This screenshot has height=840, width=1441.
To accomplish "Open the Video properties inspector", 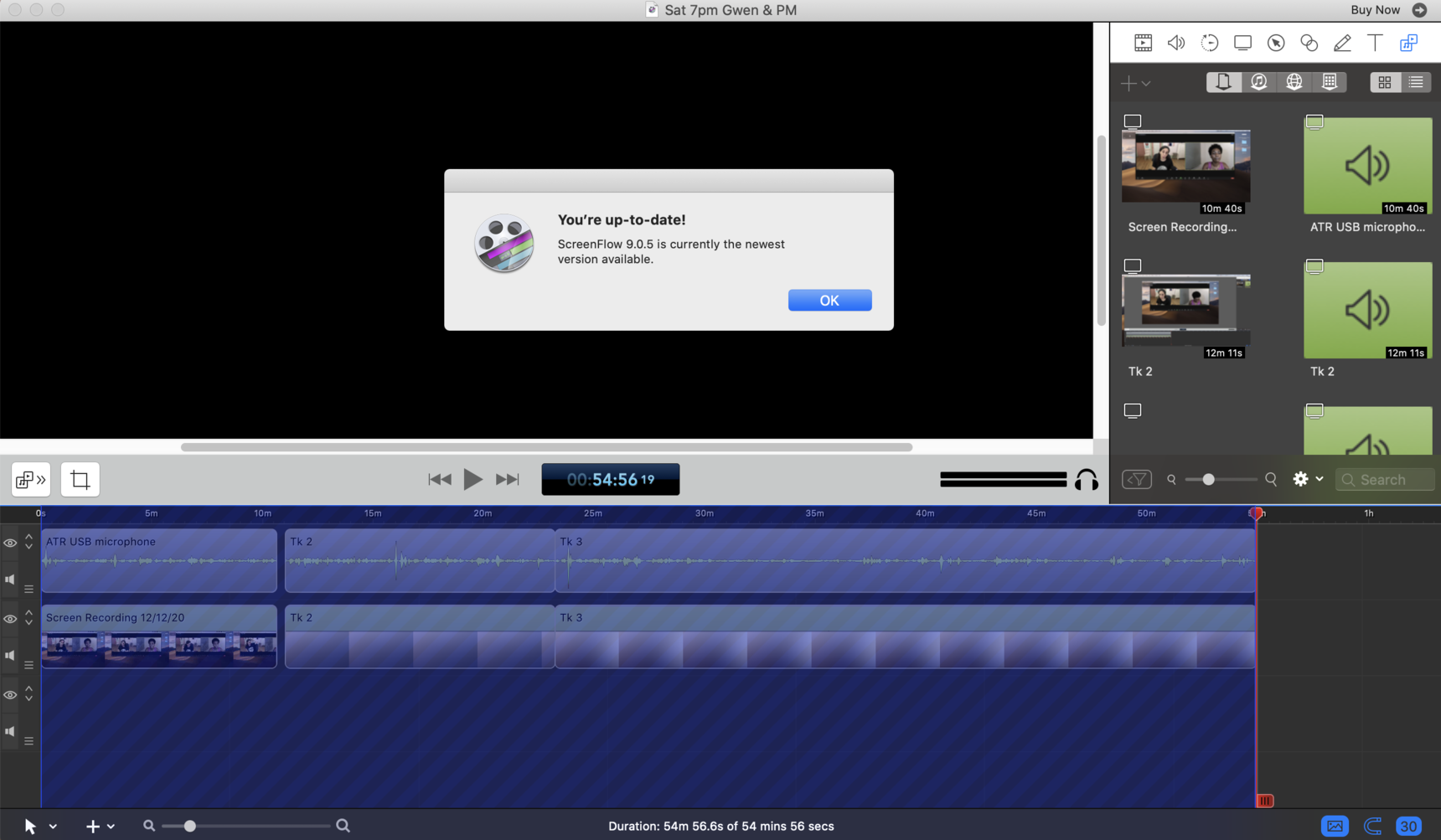I will (x=1143, y=43).
